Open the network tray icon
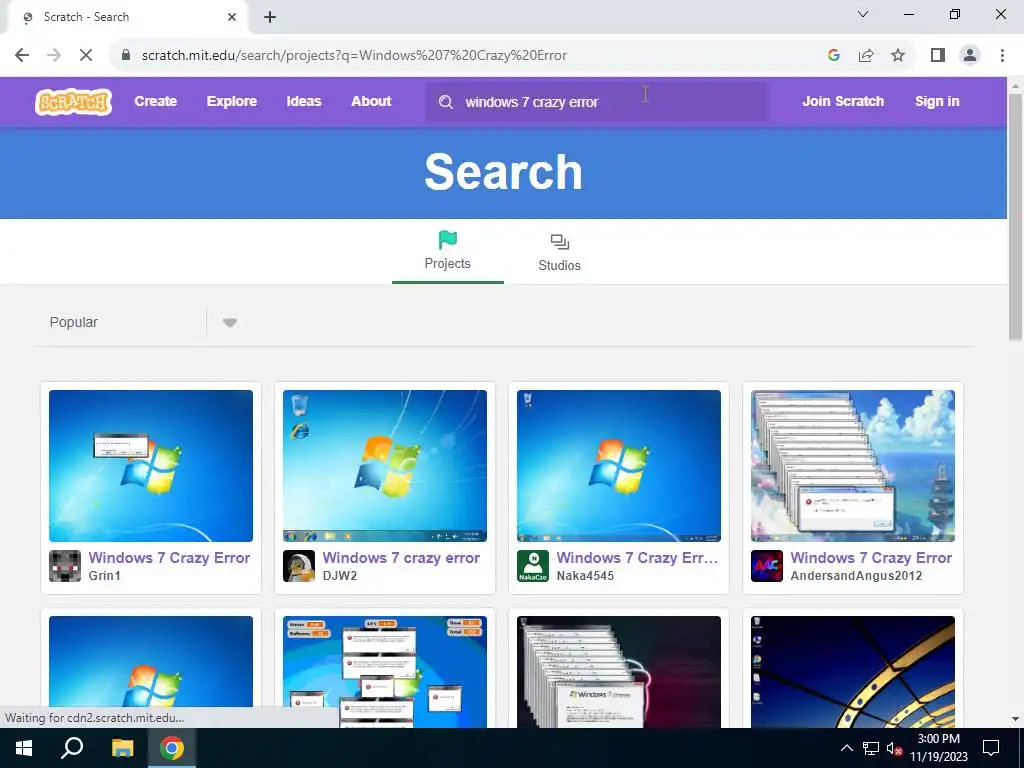The image size is (1024, 768). pyautogui.click(x=871, y=748)
